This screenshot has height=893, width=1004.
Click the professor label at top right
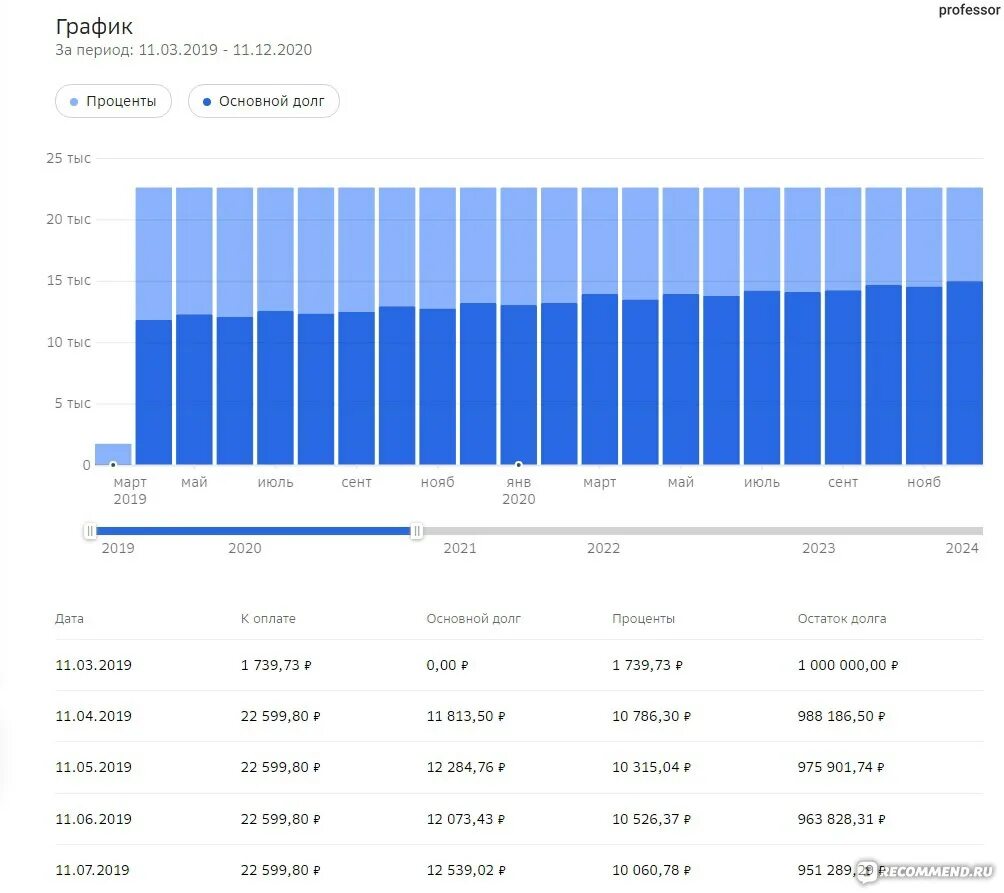click(969, 10)
